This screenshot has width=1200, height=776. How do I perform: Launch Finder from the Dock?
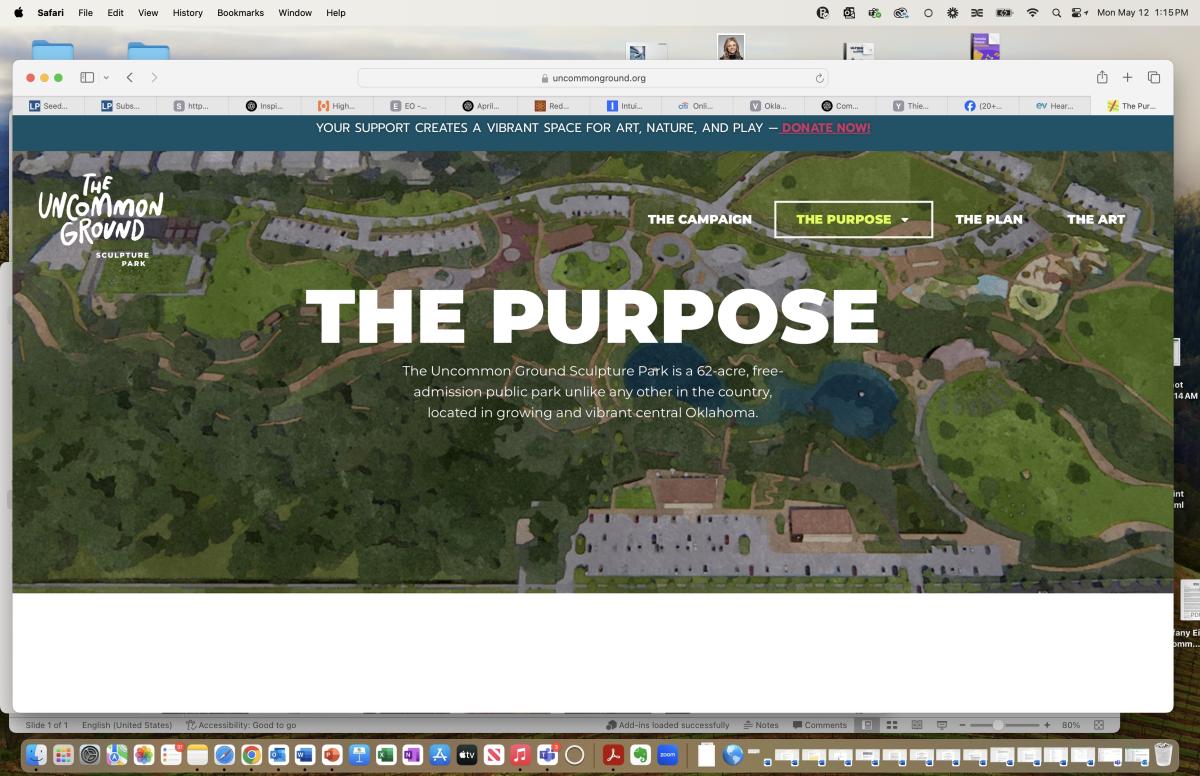coord(37,755)
